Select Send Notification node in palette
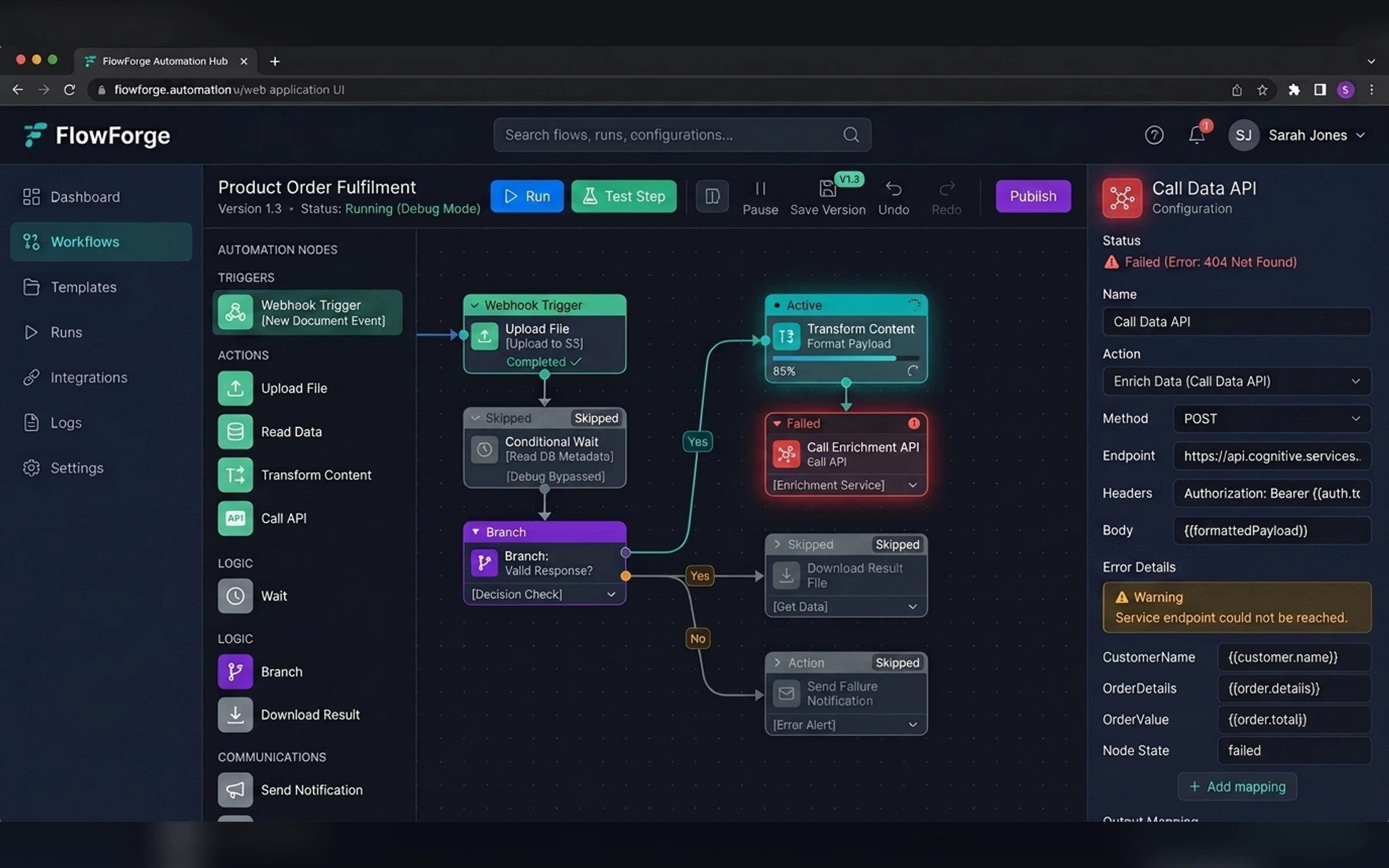The height and width of the screenshot is (868, 1389). click(307, 790)
